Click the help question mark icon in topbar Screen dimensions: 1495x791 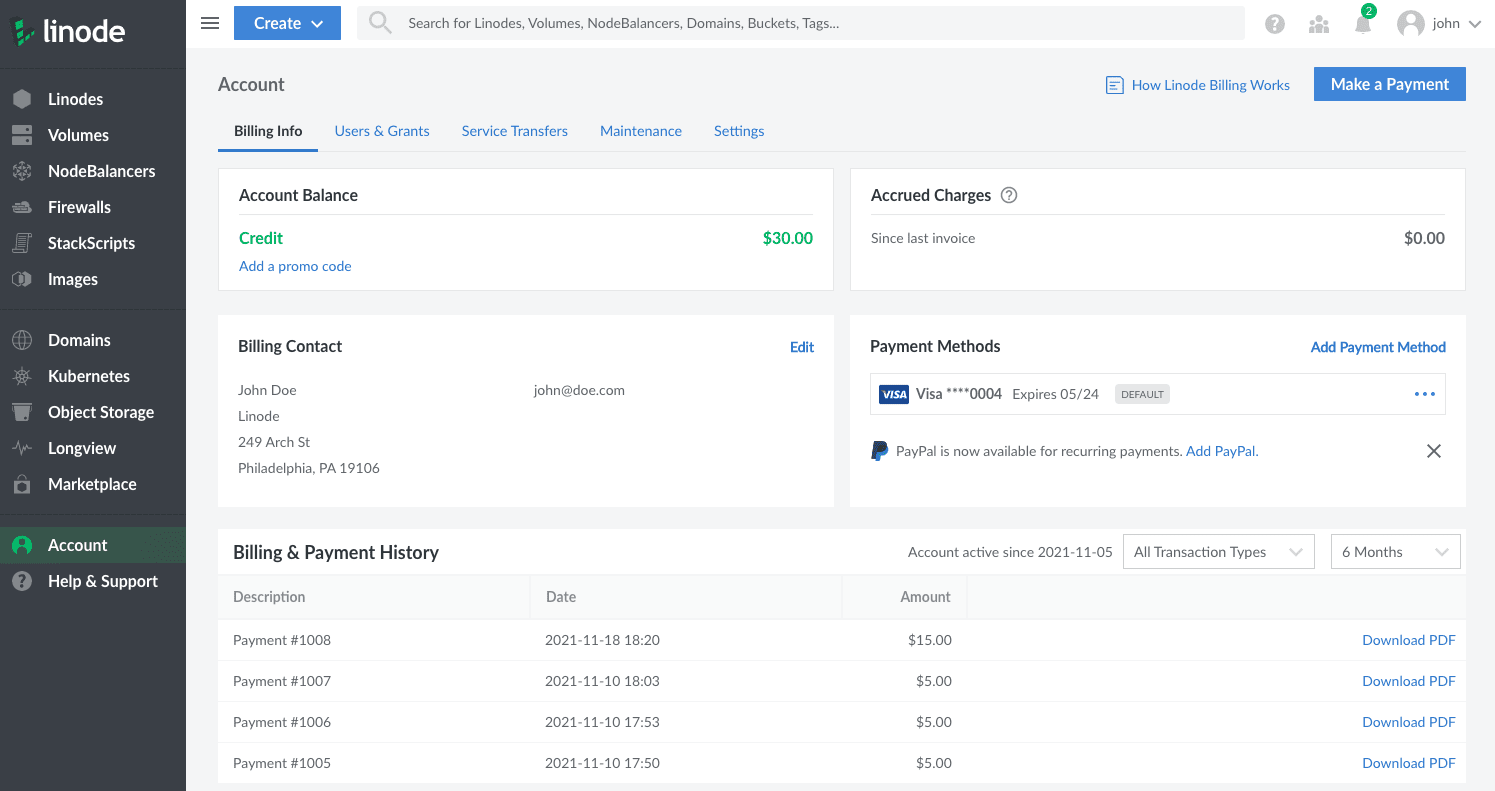pyautogui.click(x=1274, y=23)
